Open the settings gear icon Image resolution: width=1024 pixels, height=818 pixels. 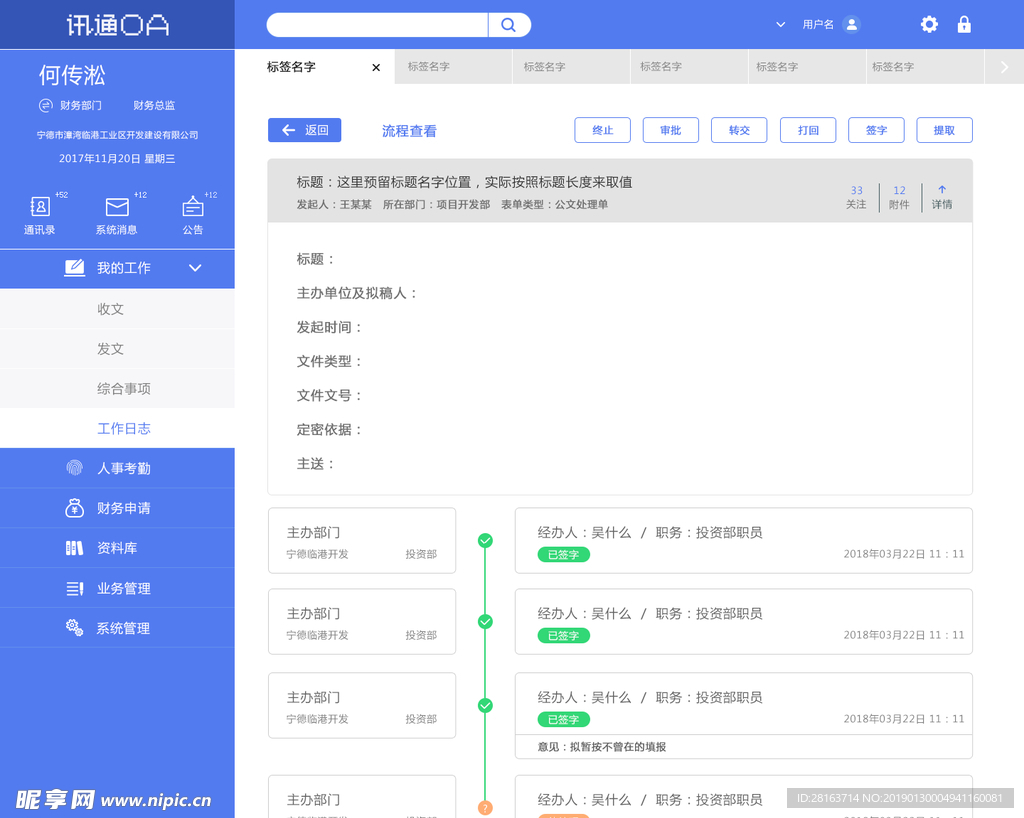tap(929, 25)
